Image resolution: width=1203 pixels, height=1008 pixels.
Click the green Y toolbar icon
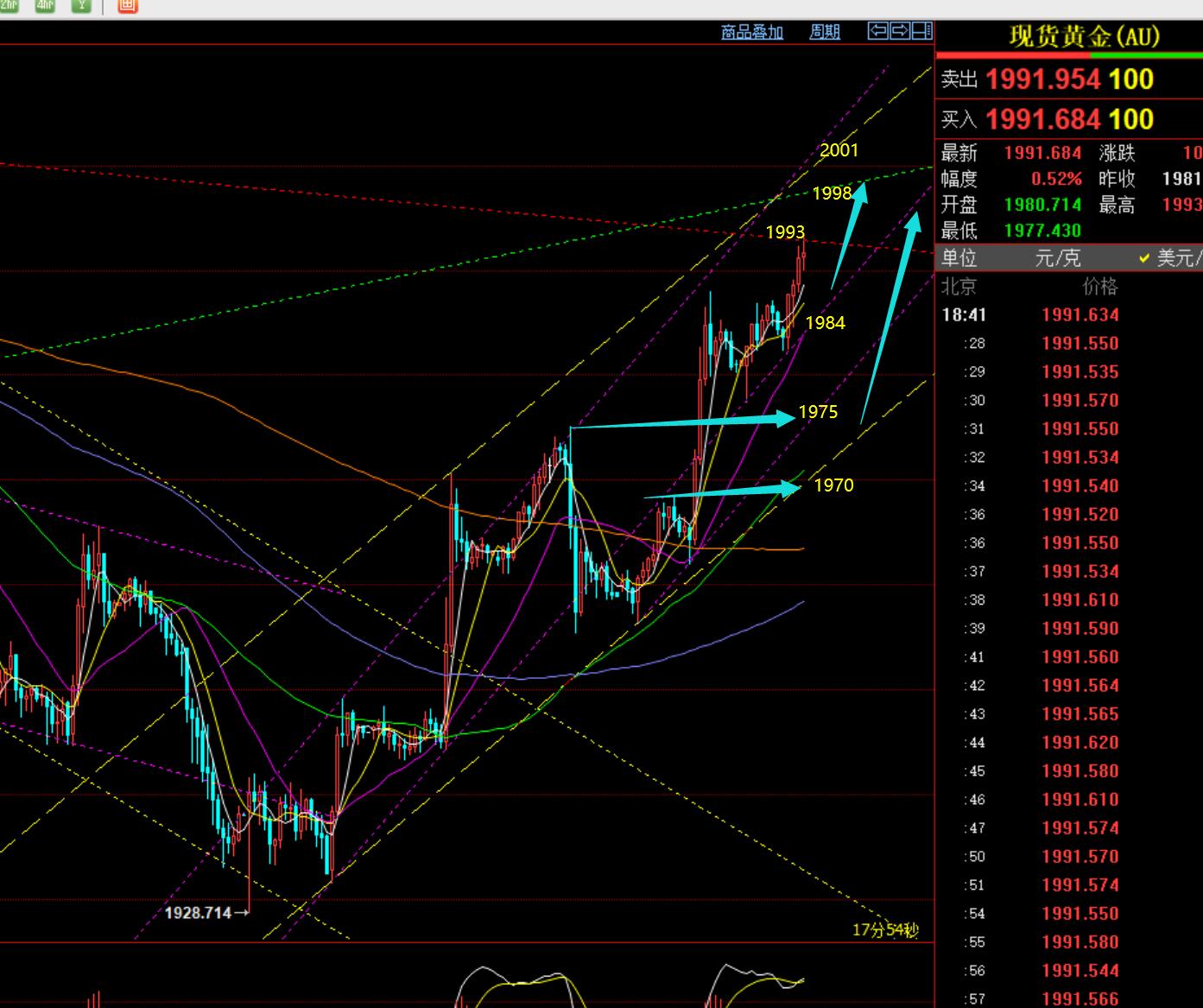point(81,5)
